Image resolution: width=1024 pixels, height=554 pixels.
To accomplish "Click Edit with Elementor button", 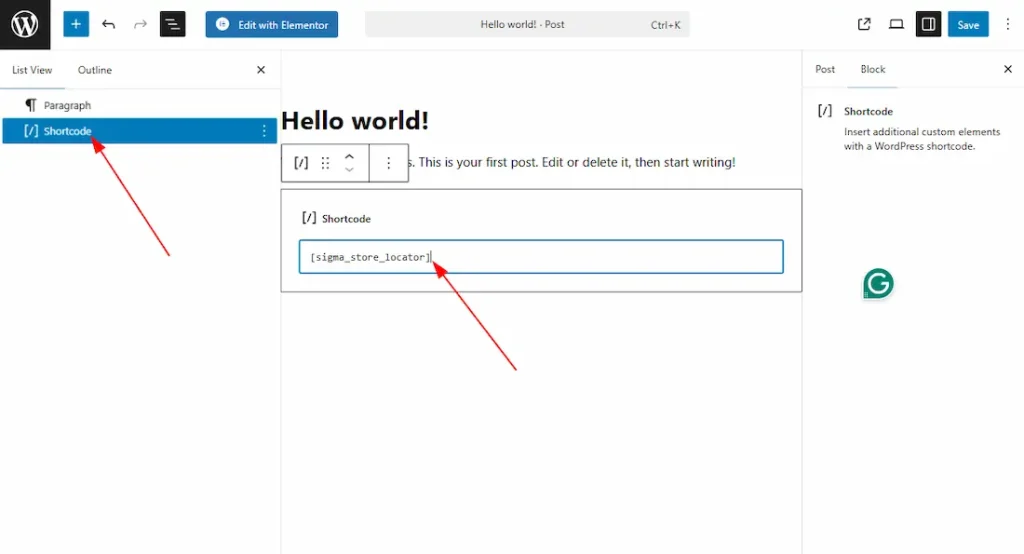I will click(272, 24).
